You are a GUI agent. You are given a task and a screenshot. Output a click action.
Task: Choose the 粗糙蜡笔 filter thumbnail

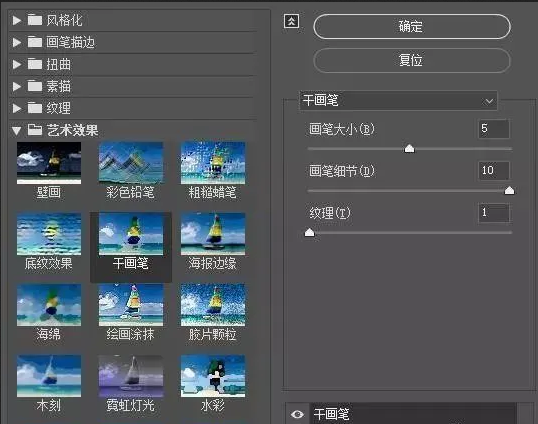coord(213,163)
